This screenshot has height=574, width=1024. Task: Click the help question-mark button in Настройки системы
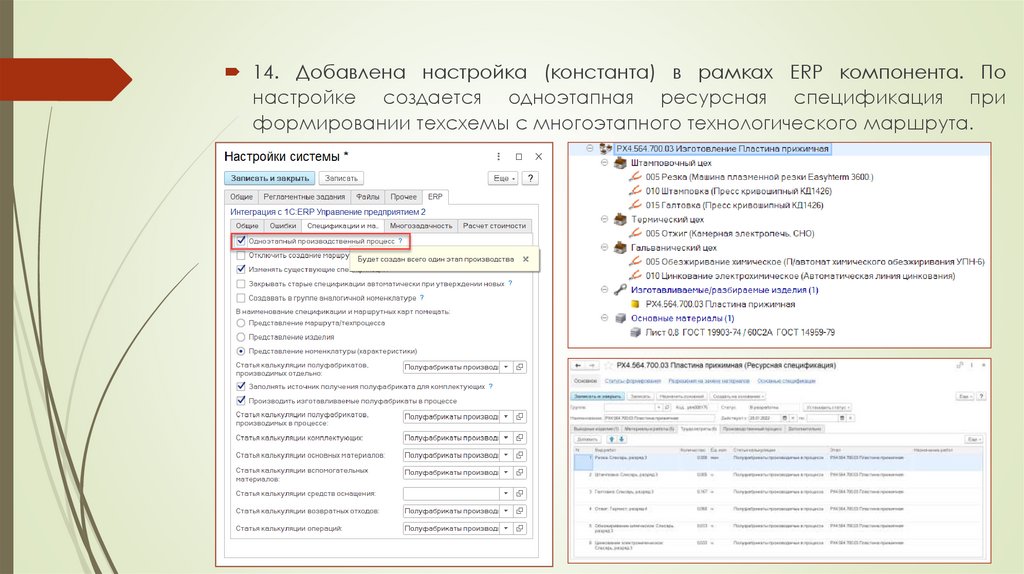[x=530, y=178]
